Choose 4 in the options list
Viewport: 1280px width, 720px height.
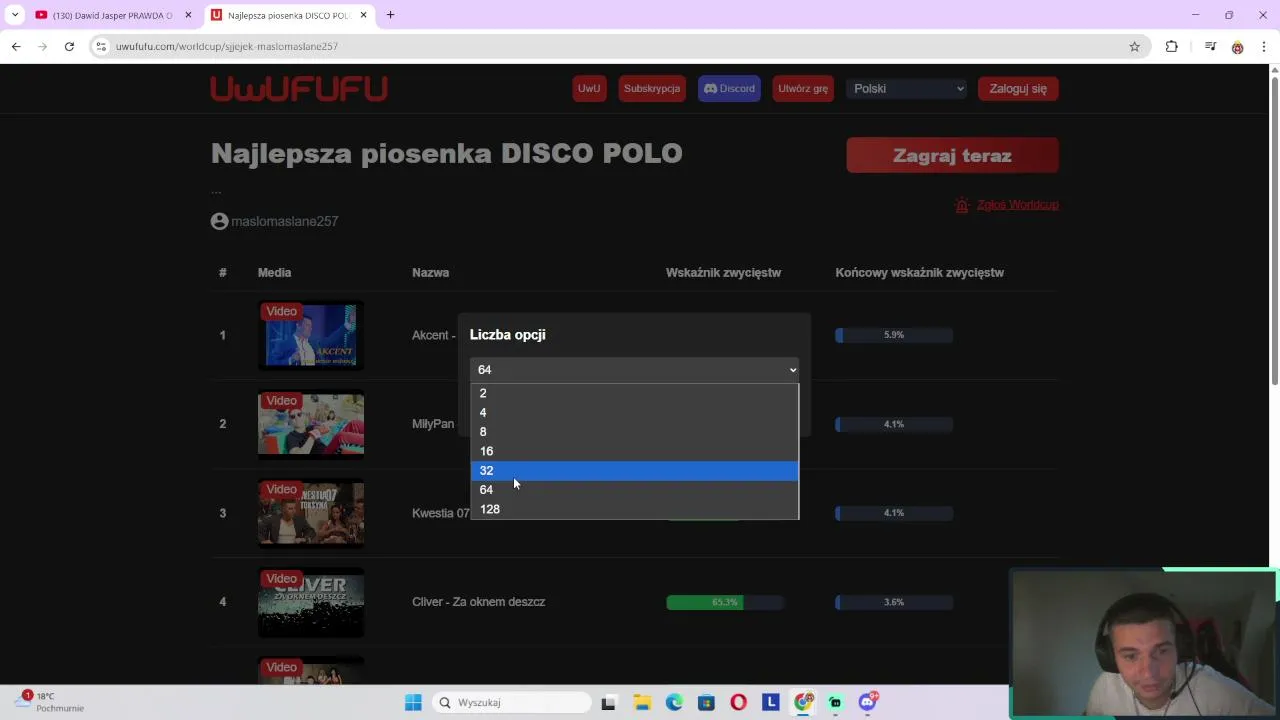[x=635, y=412]
